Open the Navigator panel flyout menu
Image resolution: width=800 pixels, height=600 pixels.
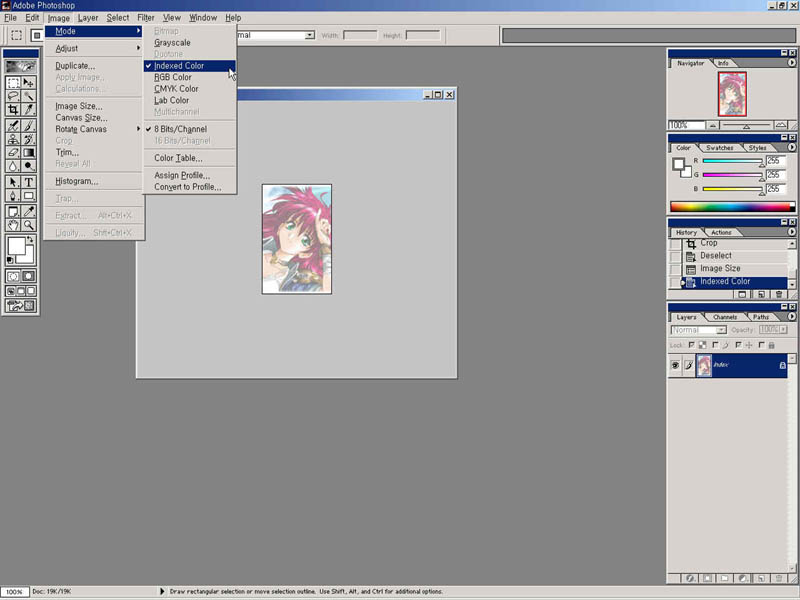point(791,63)
